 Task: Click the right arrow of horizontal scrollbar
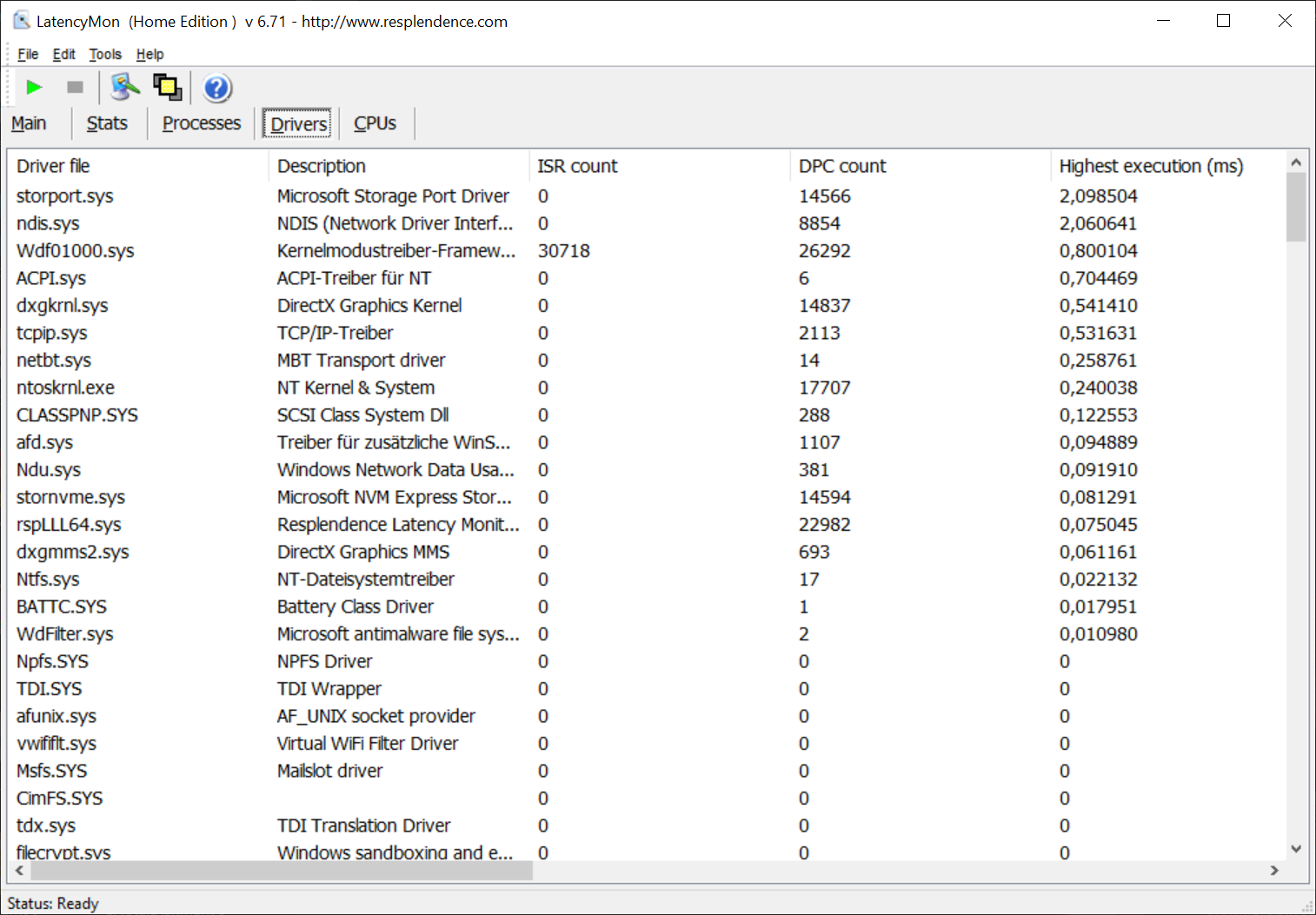pyautogui.click(x=1274, y=870)
